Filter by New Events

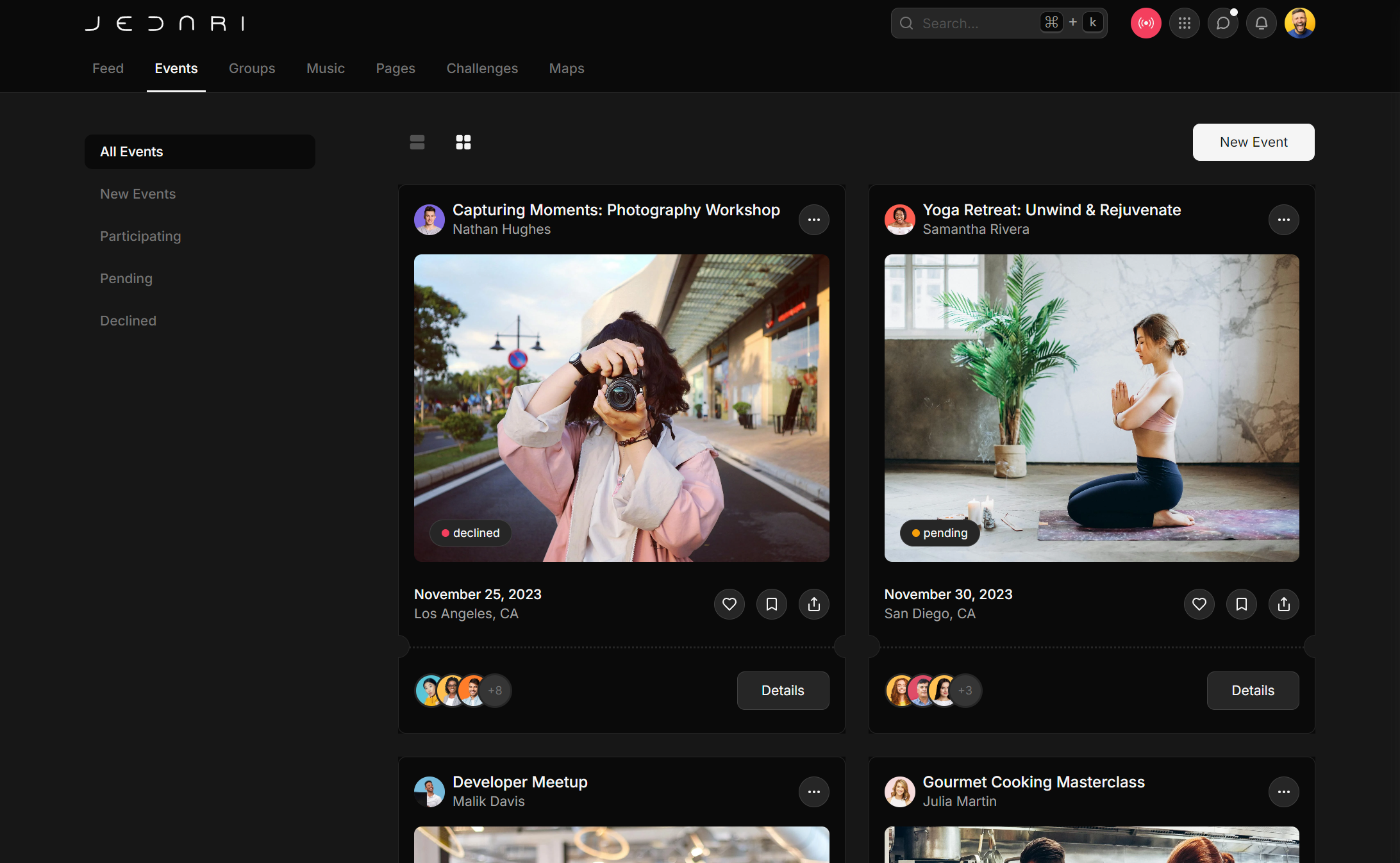[200, 194]
